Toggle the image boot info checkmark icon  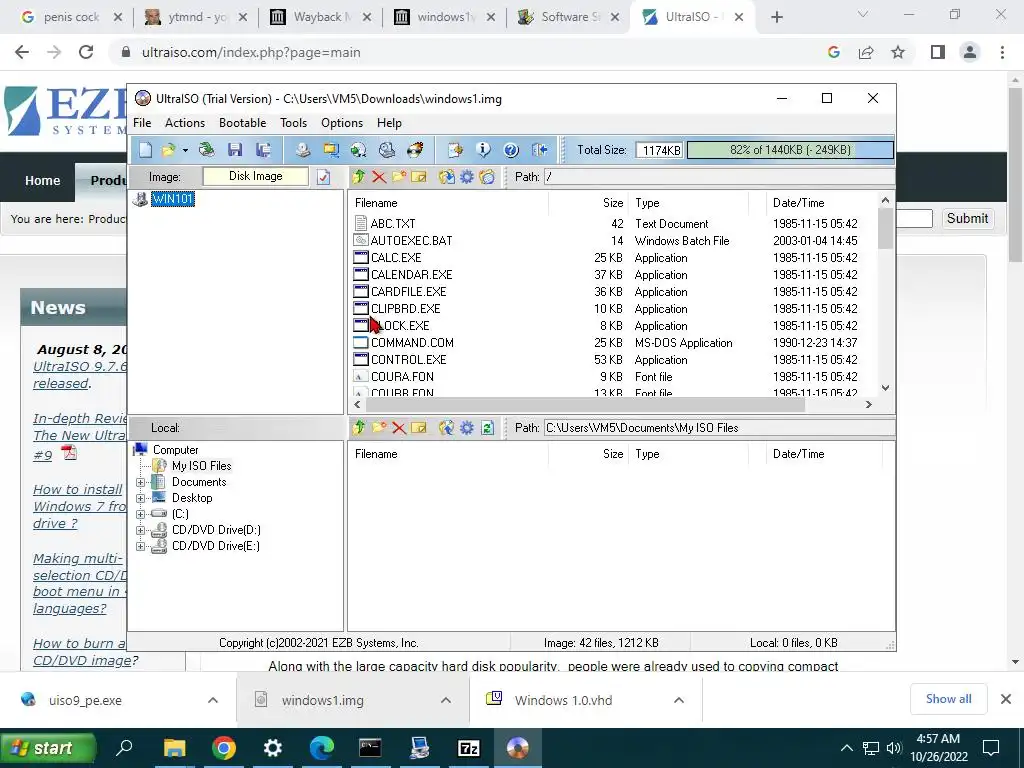point(324,177)
